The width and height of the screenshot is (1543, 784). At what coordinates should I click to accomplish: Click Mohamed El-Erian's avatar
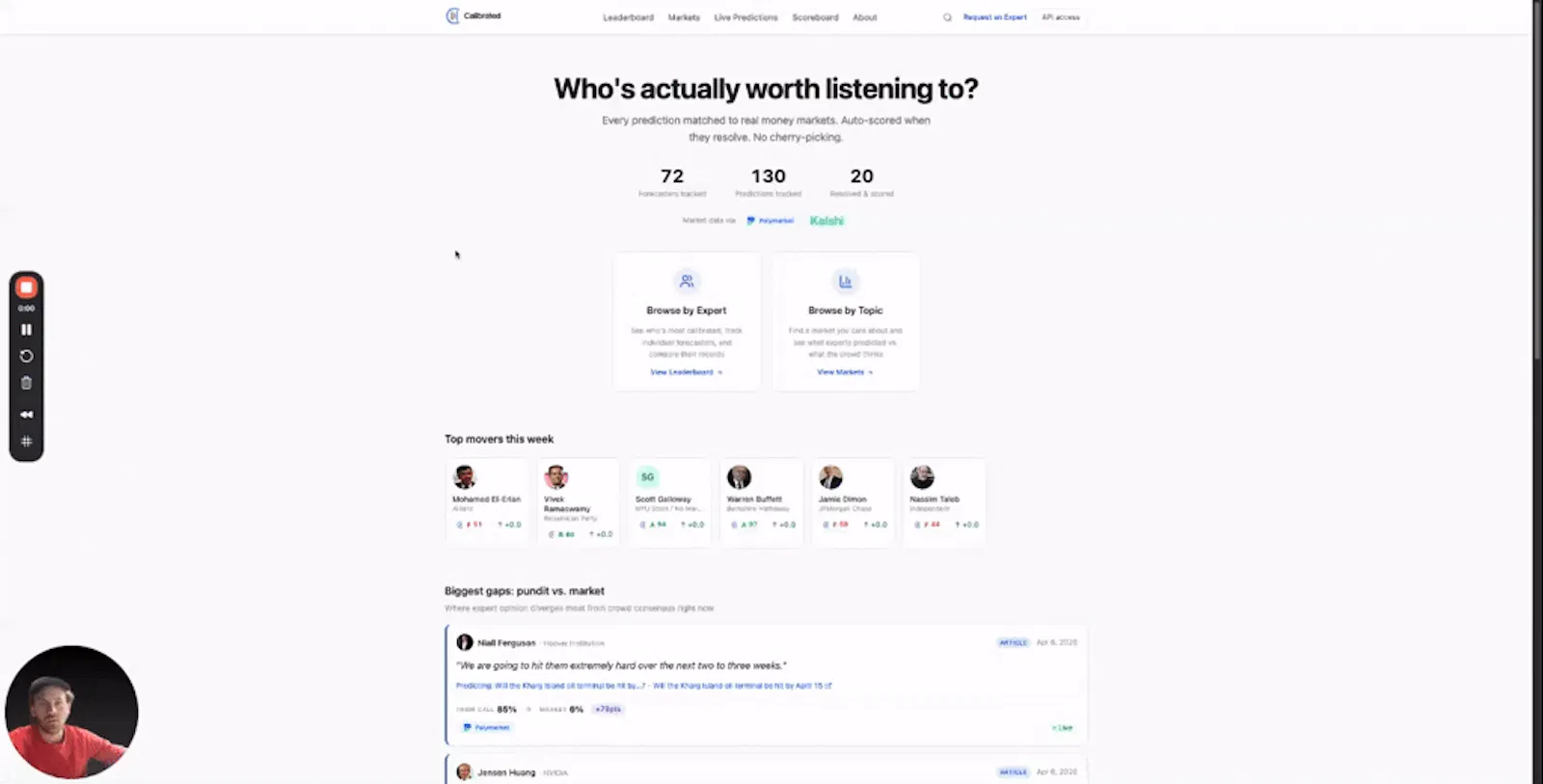[x=465, y=477]
